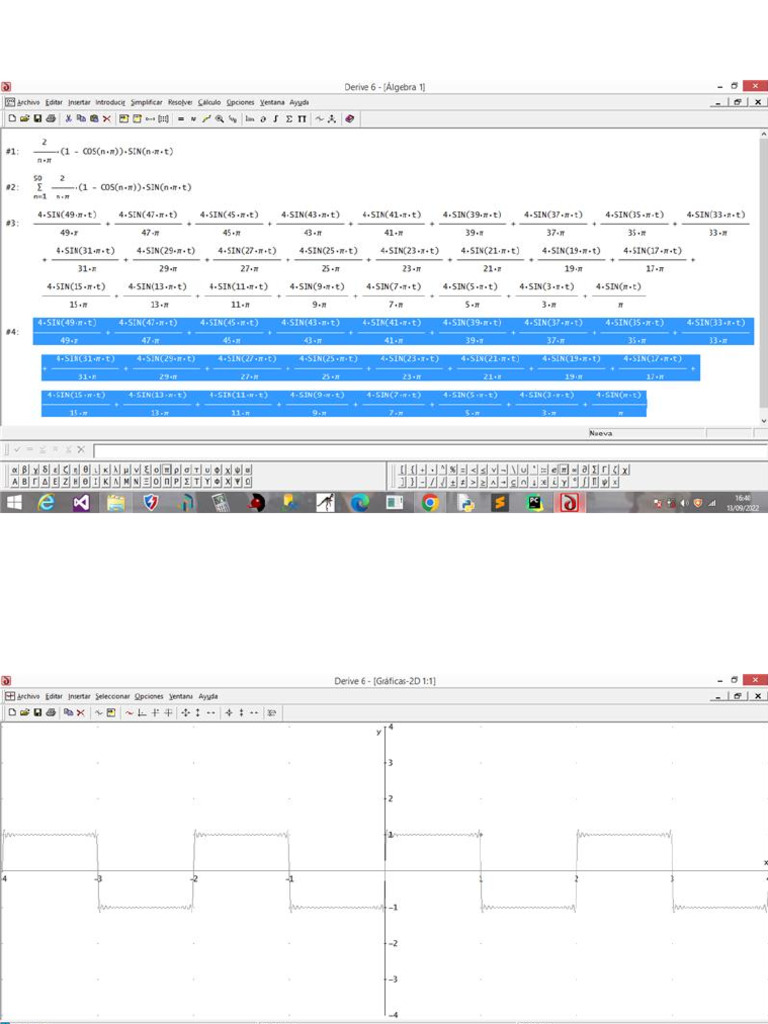Click the Save icon in the Algebra window toolbar

pyautogui.click(x=37, y=119)
